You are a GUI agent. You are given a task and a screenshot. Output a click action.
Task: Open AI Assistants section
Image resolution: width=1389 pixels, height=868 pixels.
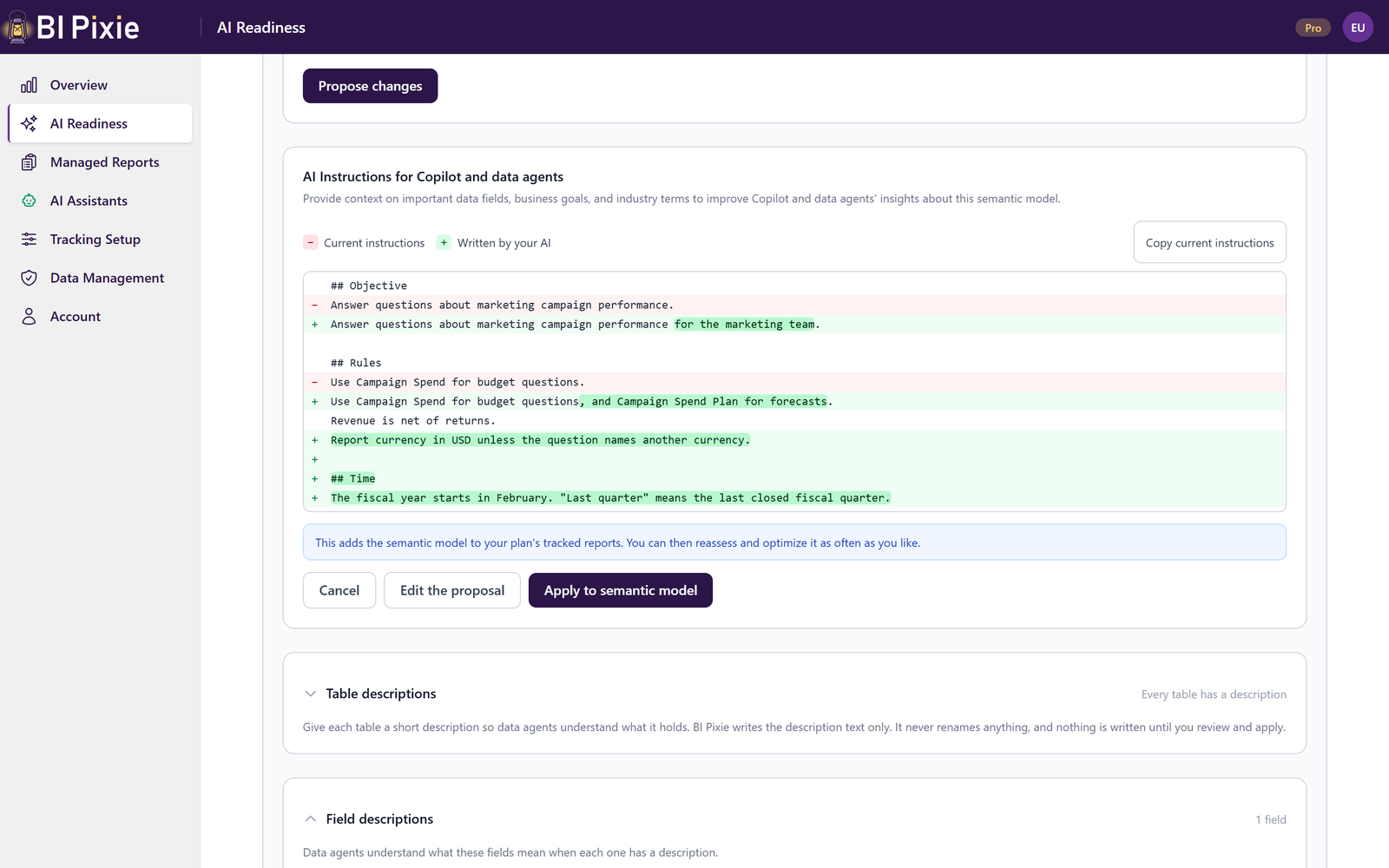[100, 201]
